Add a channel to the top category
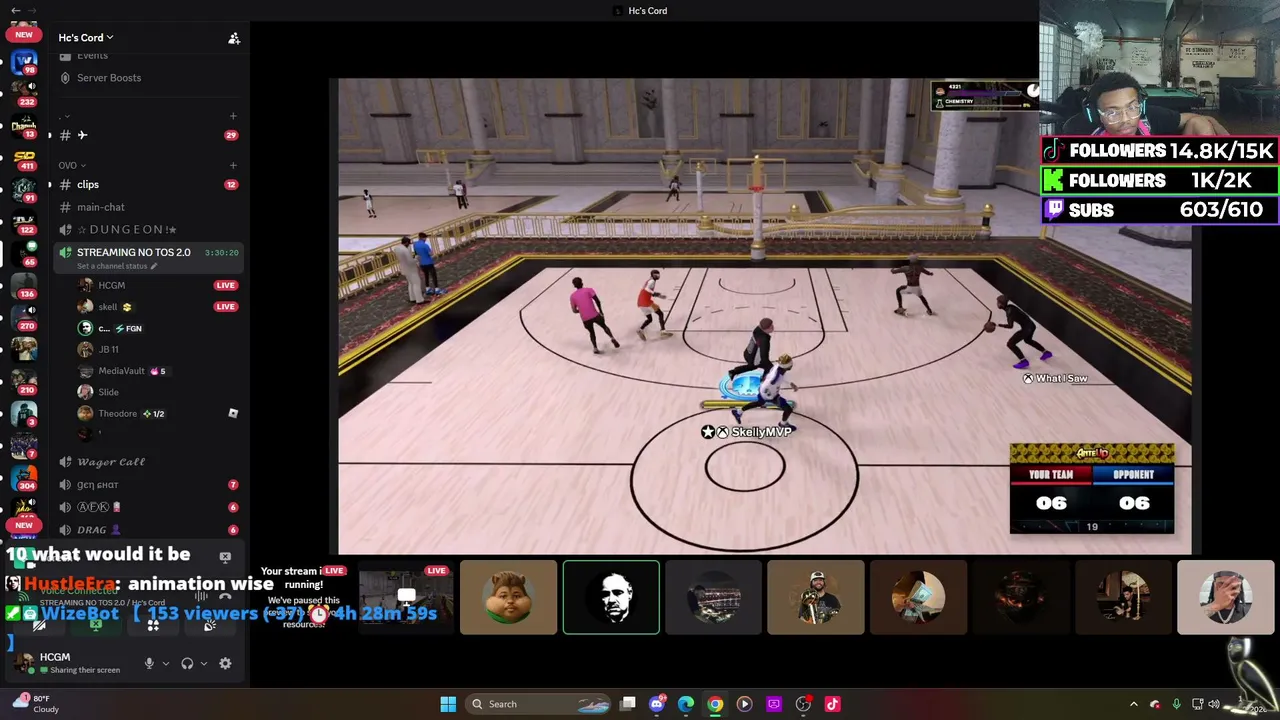Viewport: 1280px width, 720px height. click(x=233, y=116)
